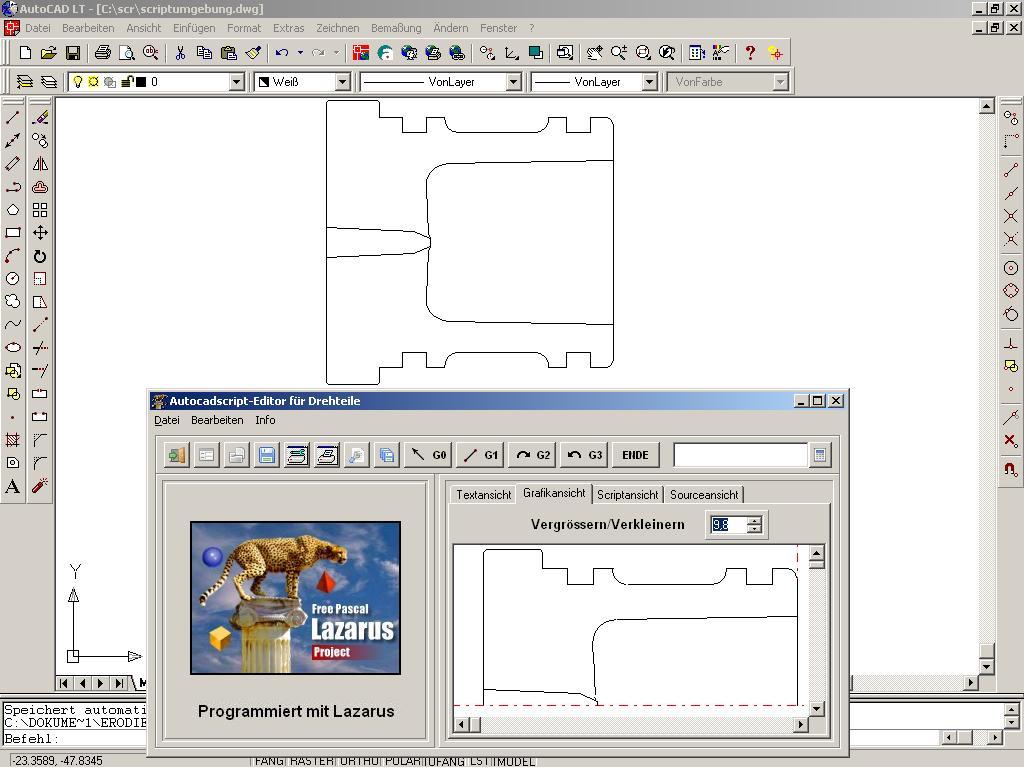Select the Move tool icon
1024x768 pixels.
click(x=40, y=233)
